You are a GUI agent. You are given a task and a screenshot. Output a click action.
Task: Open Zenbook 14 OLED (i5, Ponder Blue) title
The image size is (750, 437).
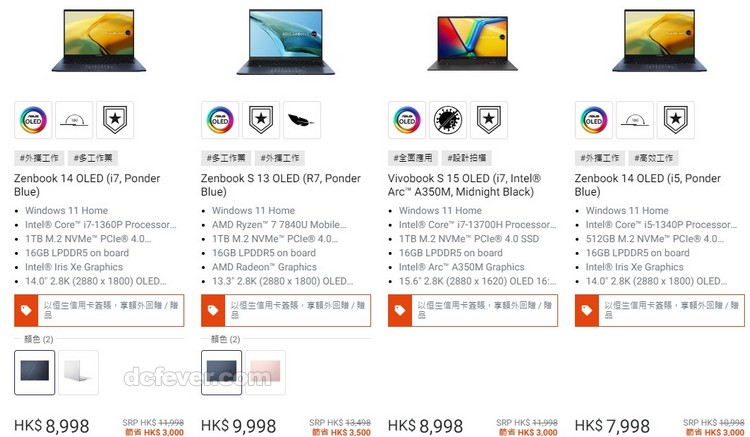(648, 185)
